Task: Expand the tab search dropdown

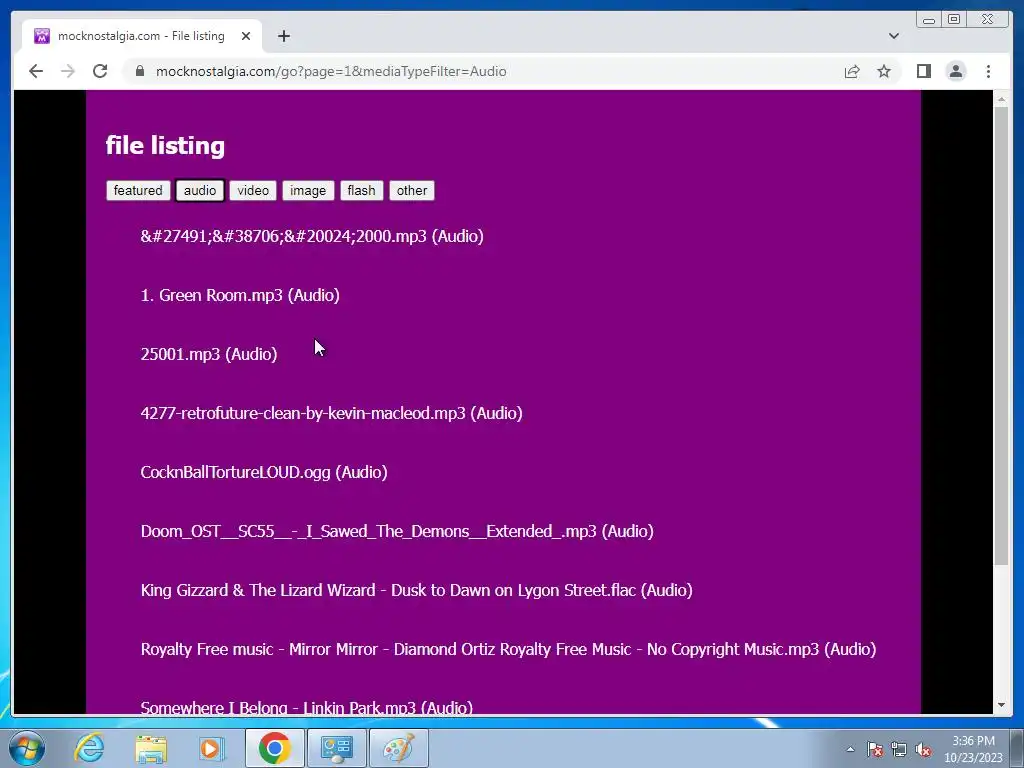Action: (893, 36)
